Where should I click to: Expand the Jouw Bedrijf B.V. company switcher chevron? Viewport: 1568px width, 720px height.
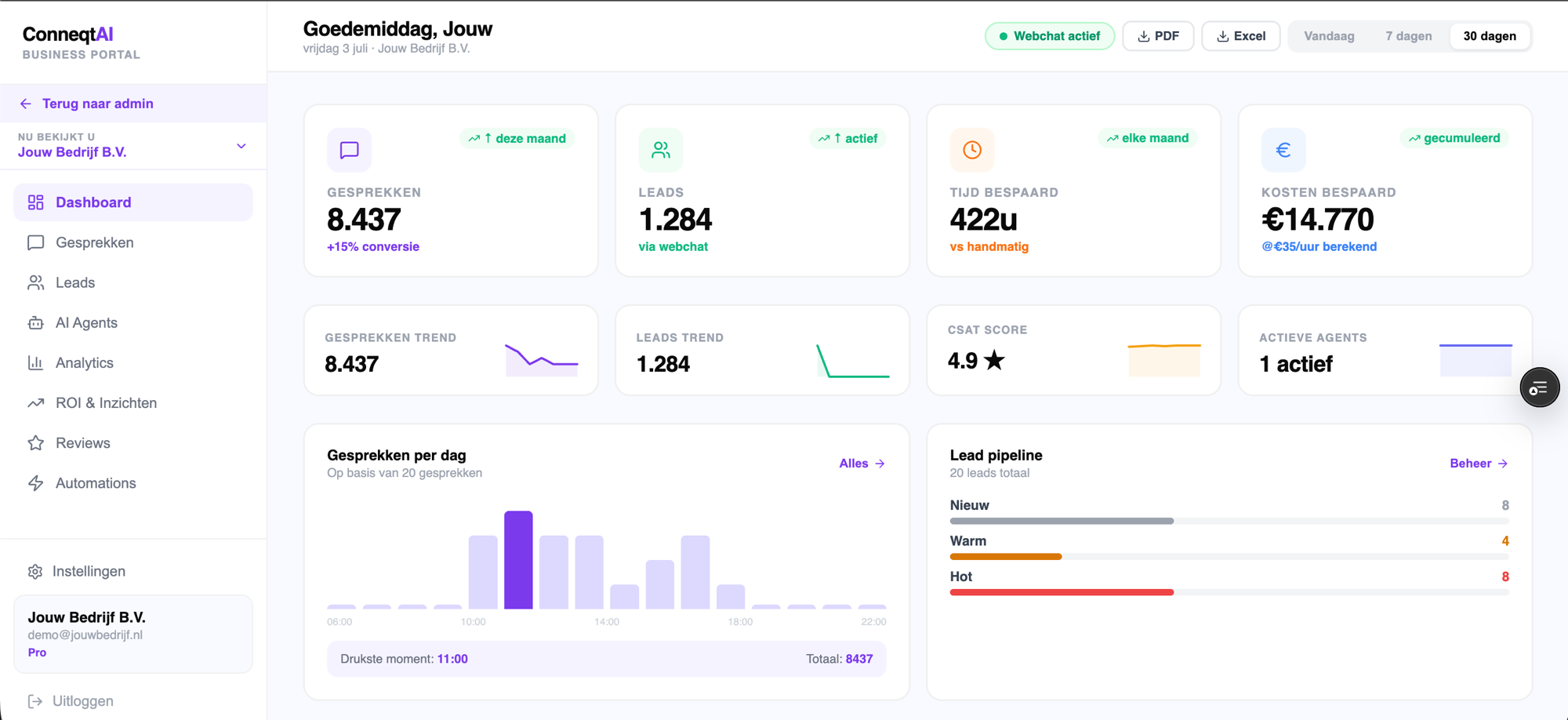(x=241, y=146)
